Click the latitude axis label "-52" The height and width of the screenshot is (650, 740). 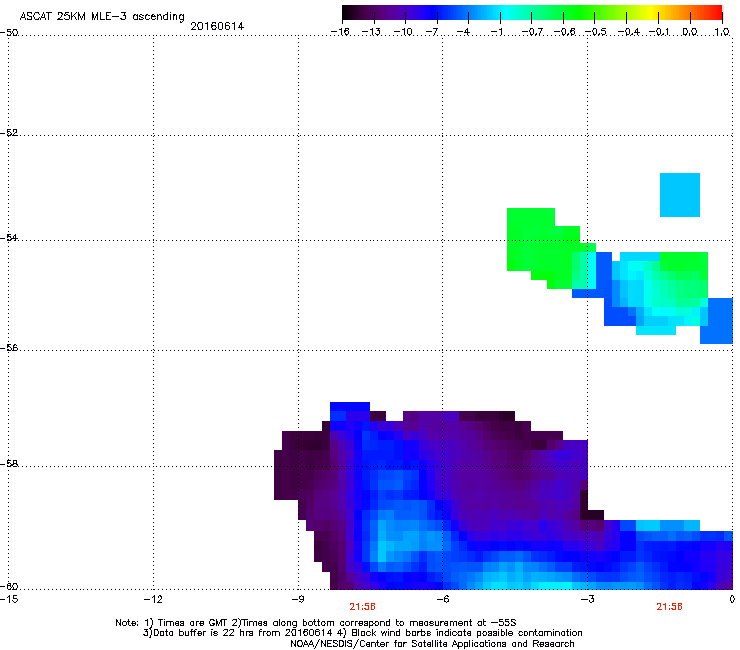[9, 133]
